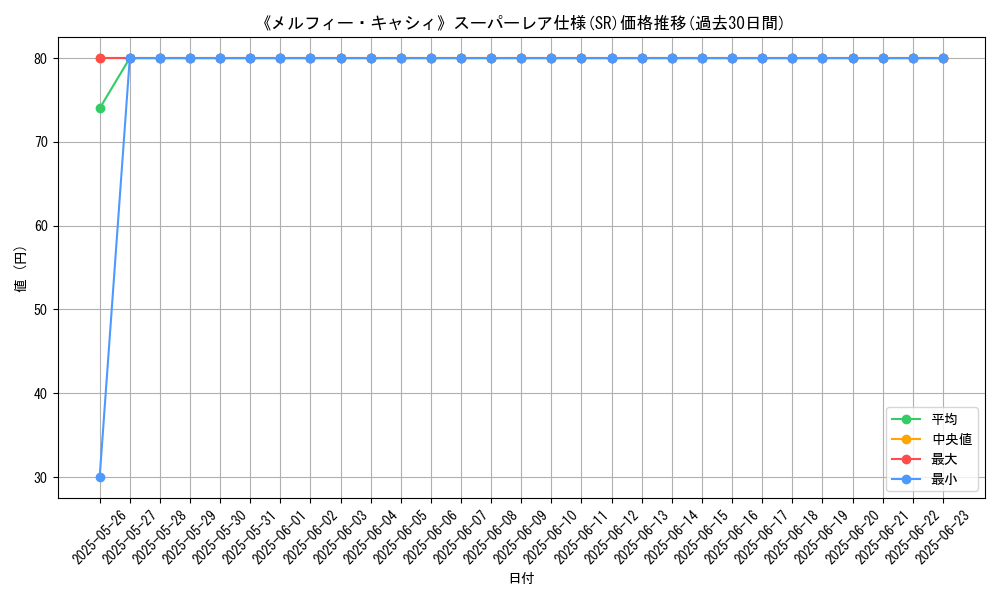This screenshot has width=1000, height=600.
Task: Click the data point at 80 for 2025-06-01
Action: click(281, 59)
